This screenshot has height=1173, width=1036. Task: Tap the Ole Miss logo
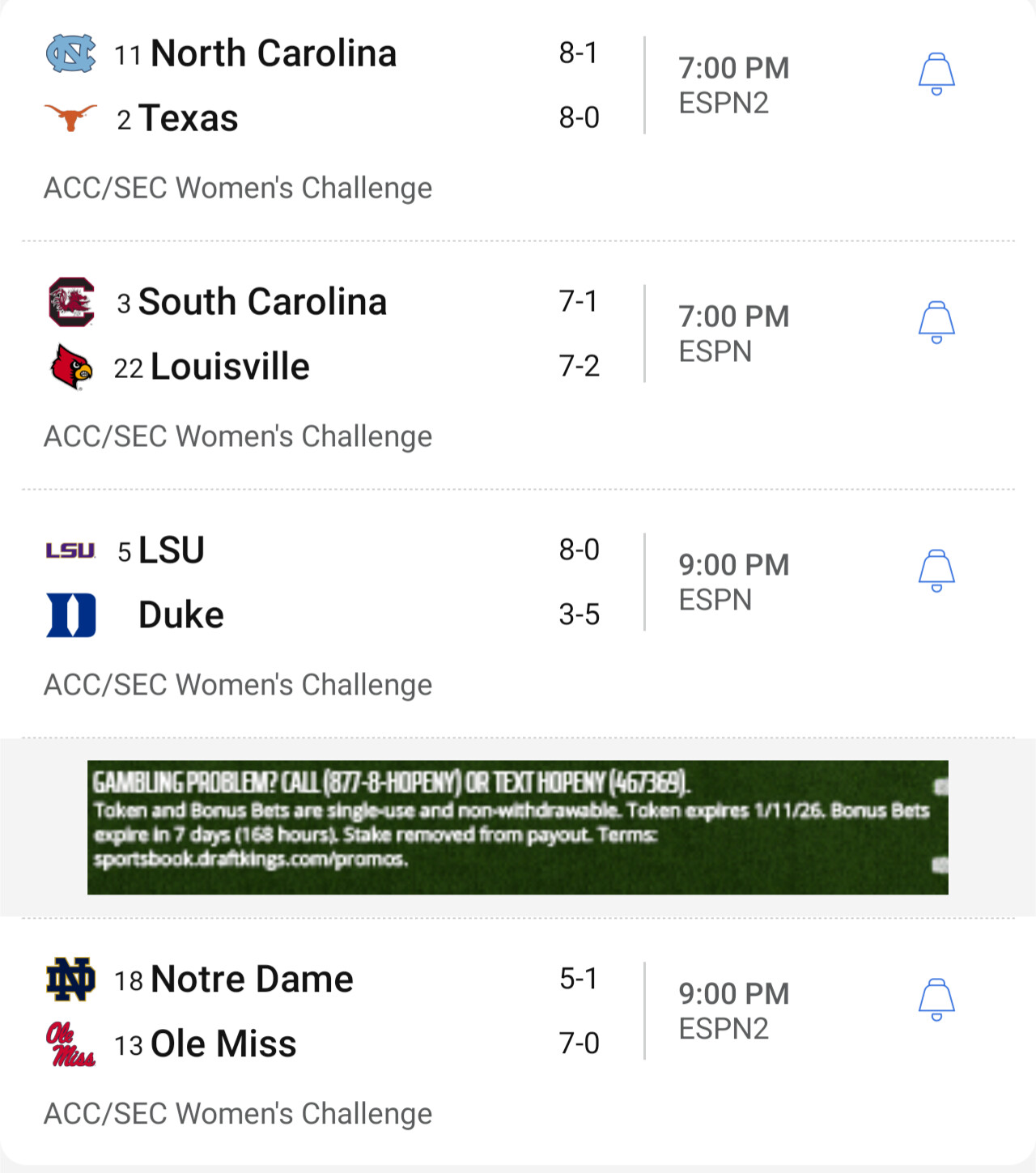click(70, 1044)
